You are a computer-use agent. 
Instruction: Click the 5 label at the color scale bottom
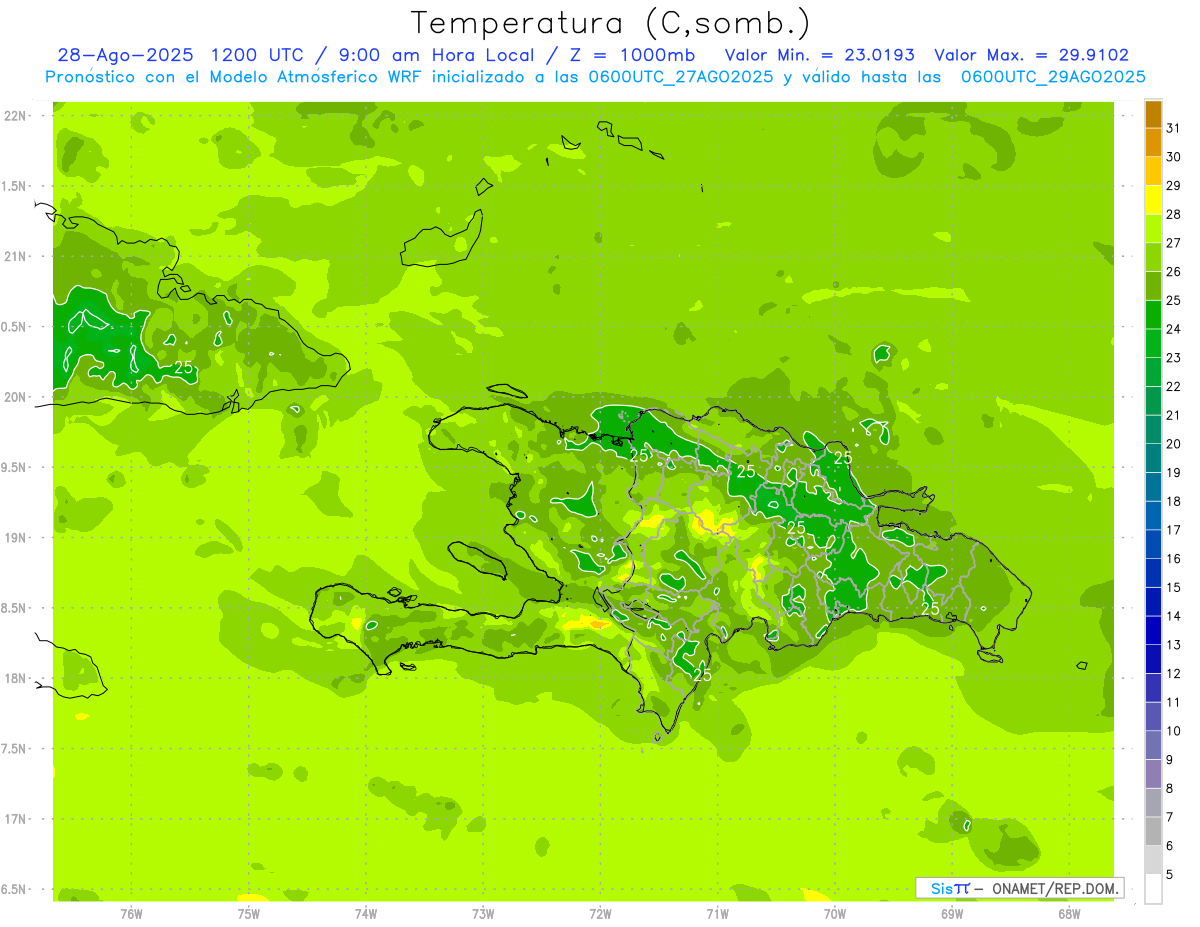click(x=1169, y=875)
